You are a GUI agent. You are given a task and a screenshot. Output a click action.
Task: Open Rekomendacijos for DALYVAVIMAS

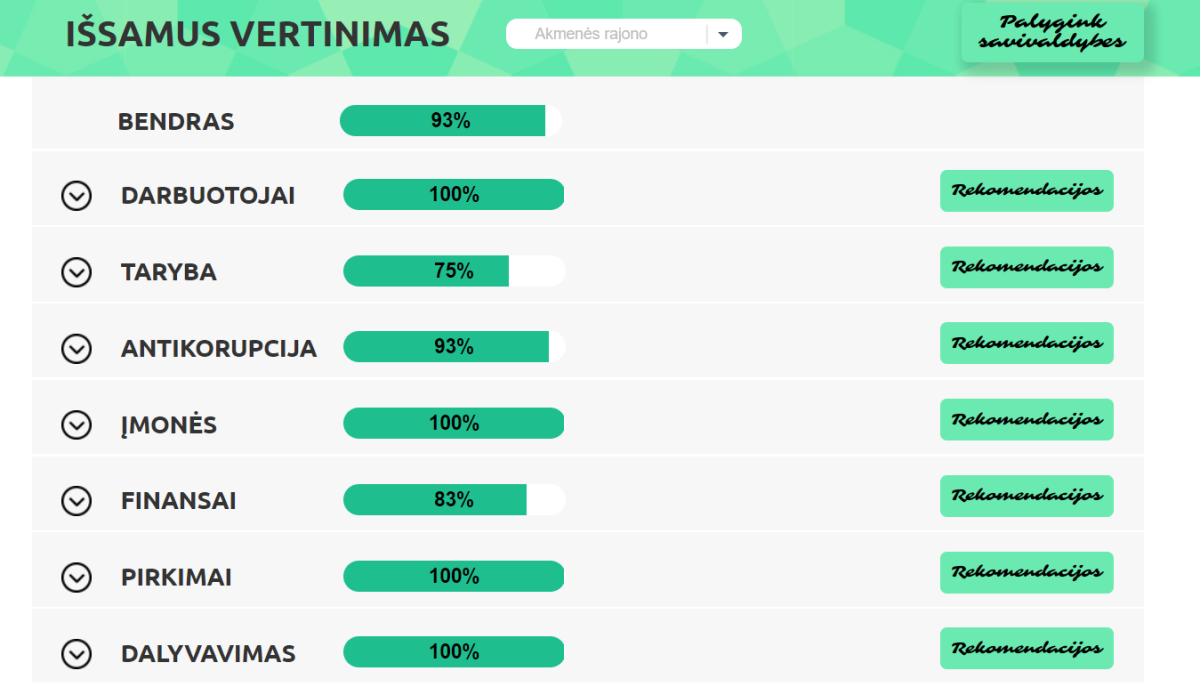1026,648
